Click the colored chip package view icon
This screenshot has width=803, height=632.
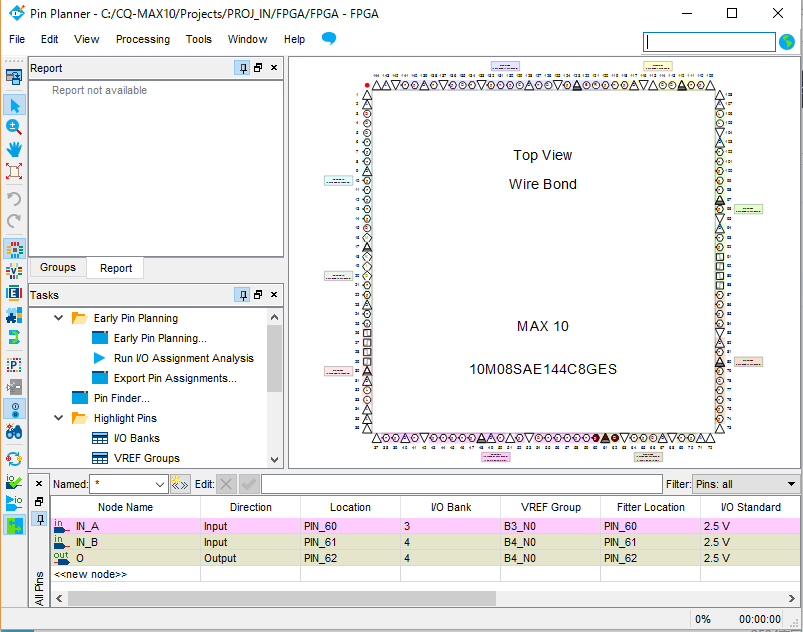tap(14, 249)
